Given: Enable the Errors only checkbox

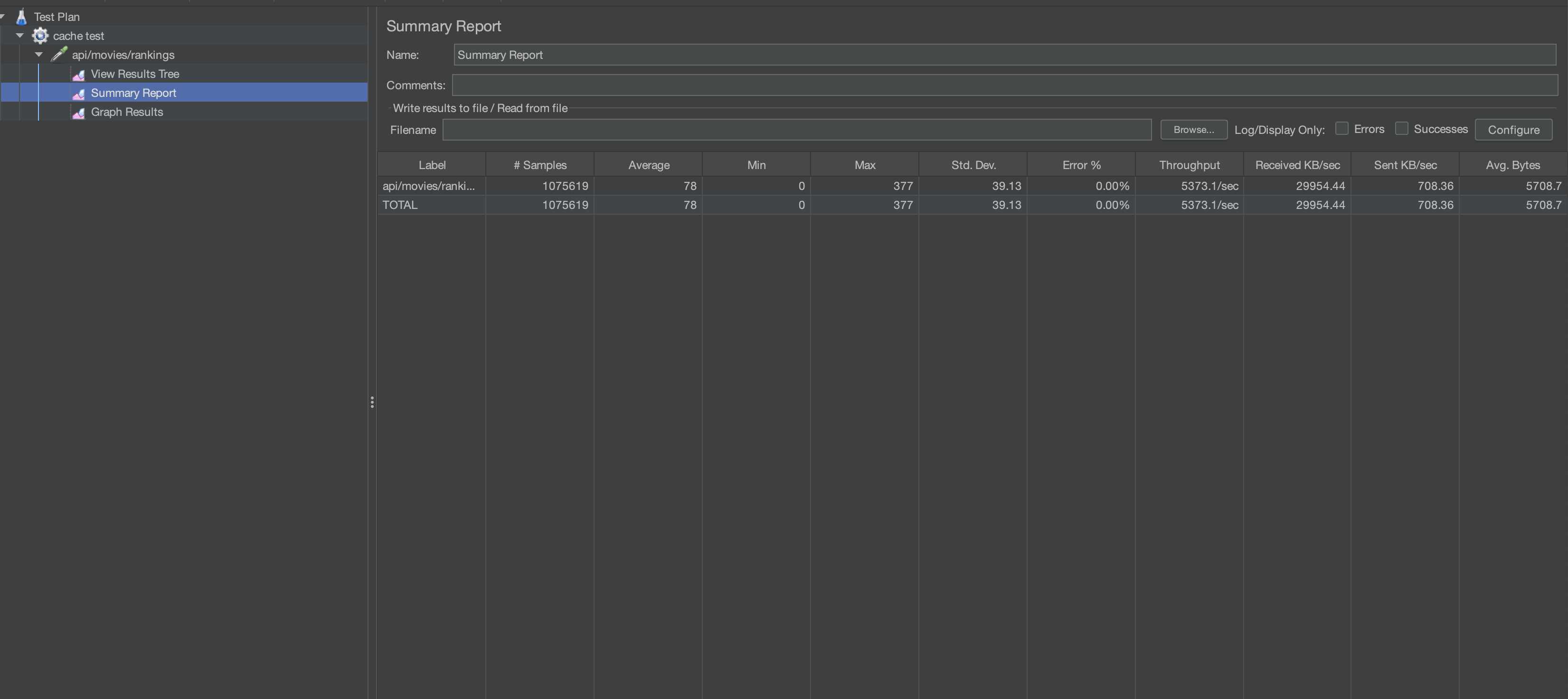Looking at the screenshot, I should [x=1341, y=129].
